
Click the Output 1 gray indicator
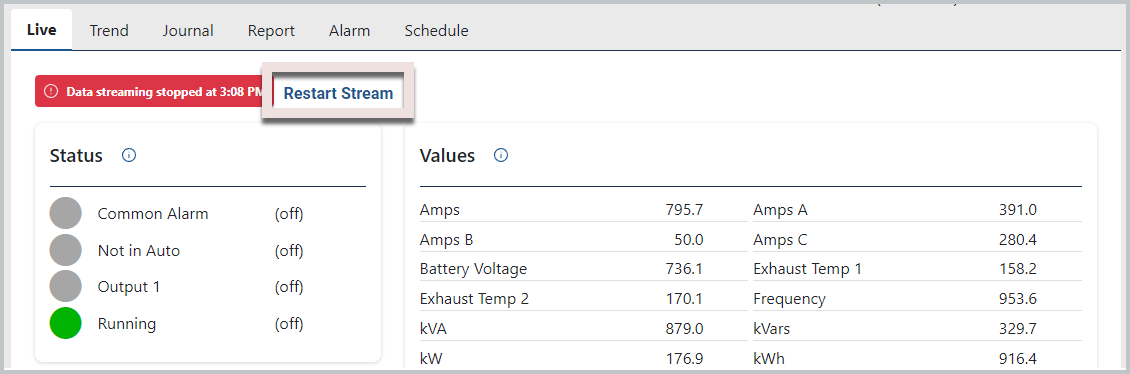click(66, 287)
